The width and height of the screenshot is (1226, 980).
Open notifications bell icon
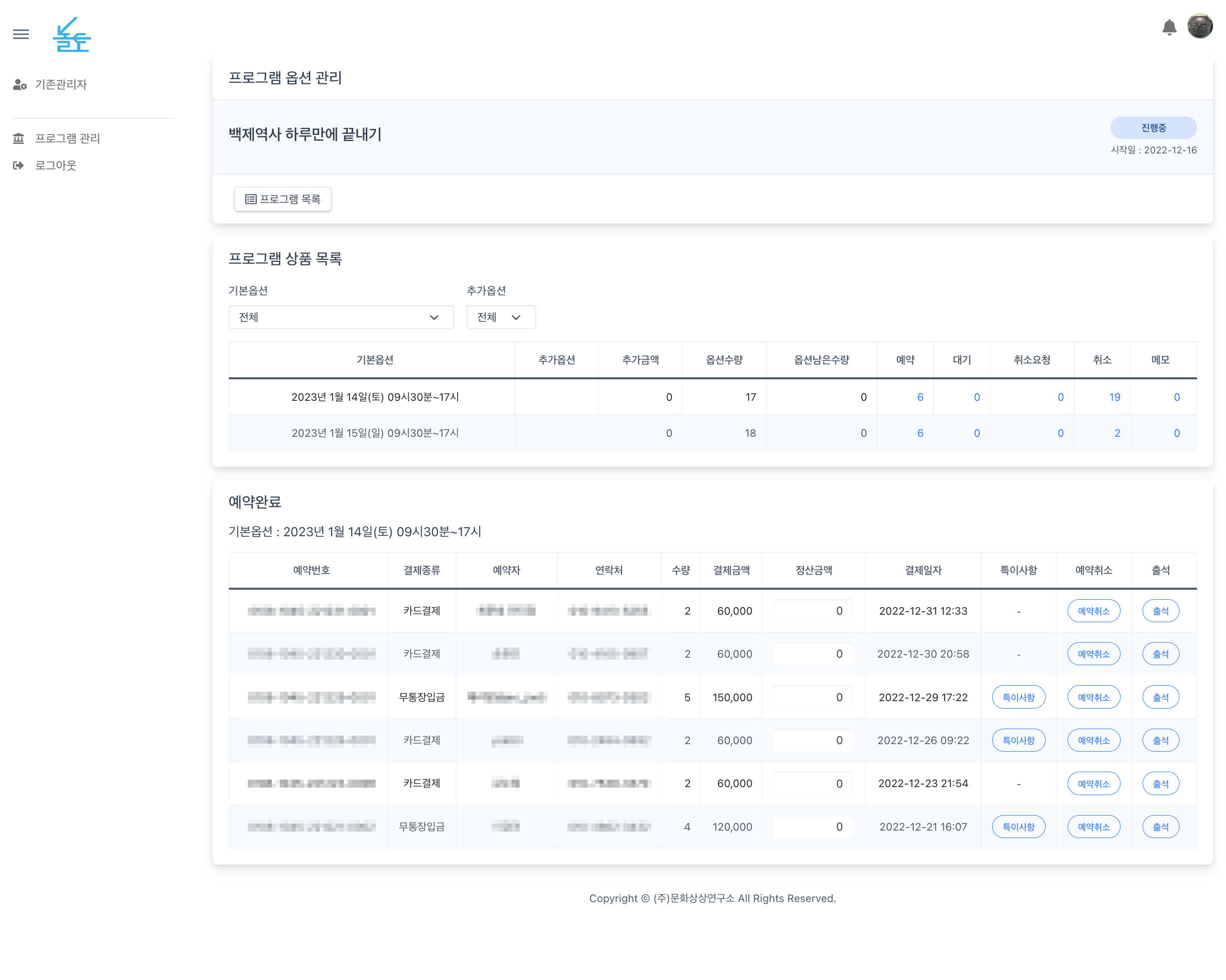click(1169, 27)
